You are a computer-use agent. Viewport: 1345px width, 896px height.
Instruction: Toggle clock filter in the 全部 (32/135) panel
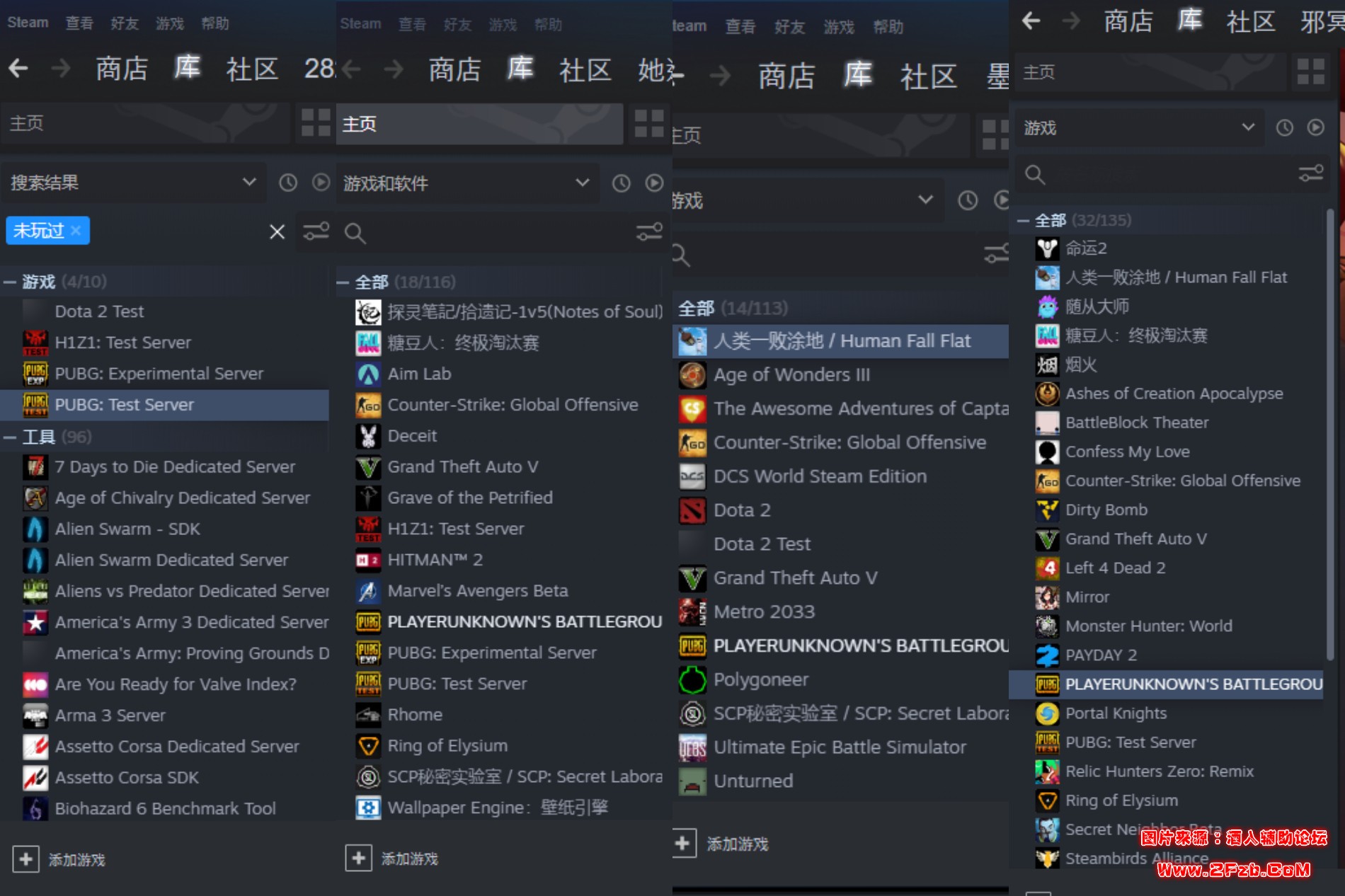pyautogui.click(x=1284, y=127)
